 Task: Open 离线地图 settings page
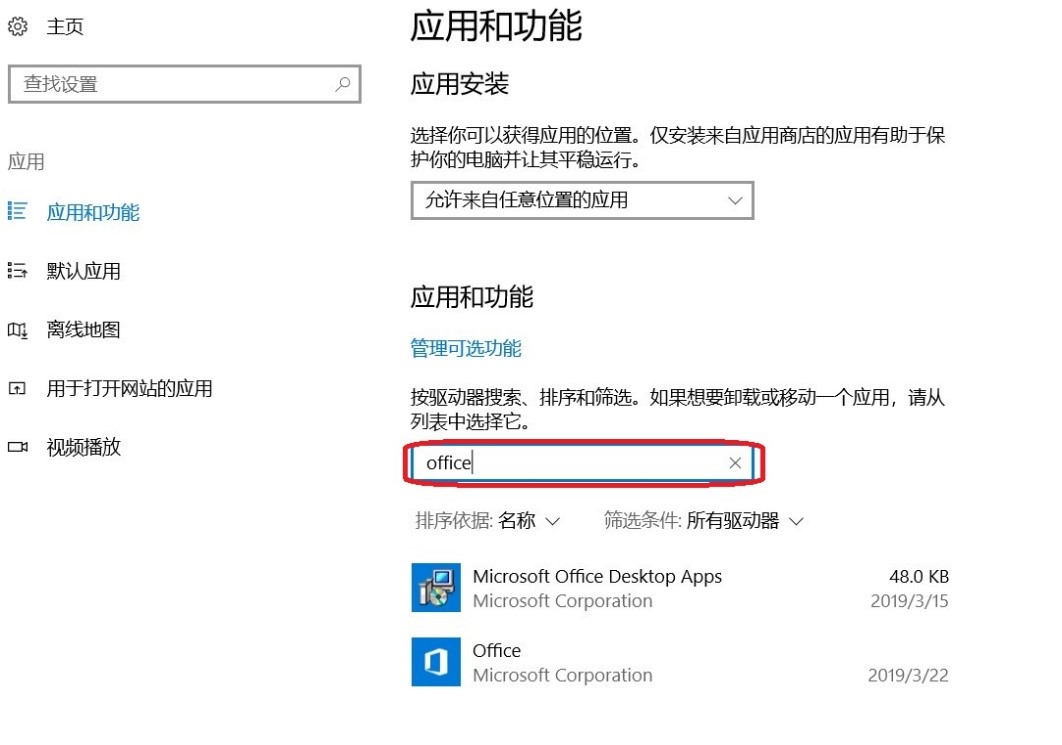click(x=83, y=330)
